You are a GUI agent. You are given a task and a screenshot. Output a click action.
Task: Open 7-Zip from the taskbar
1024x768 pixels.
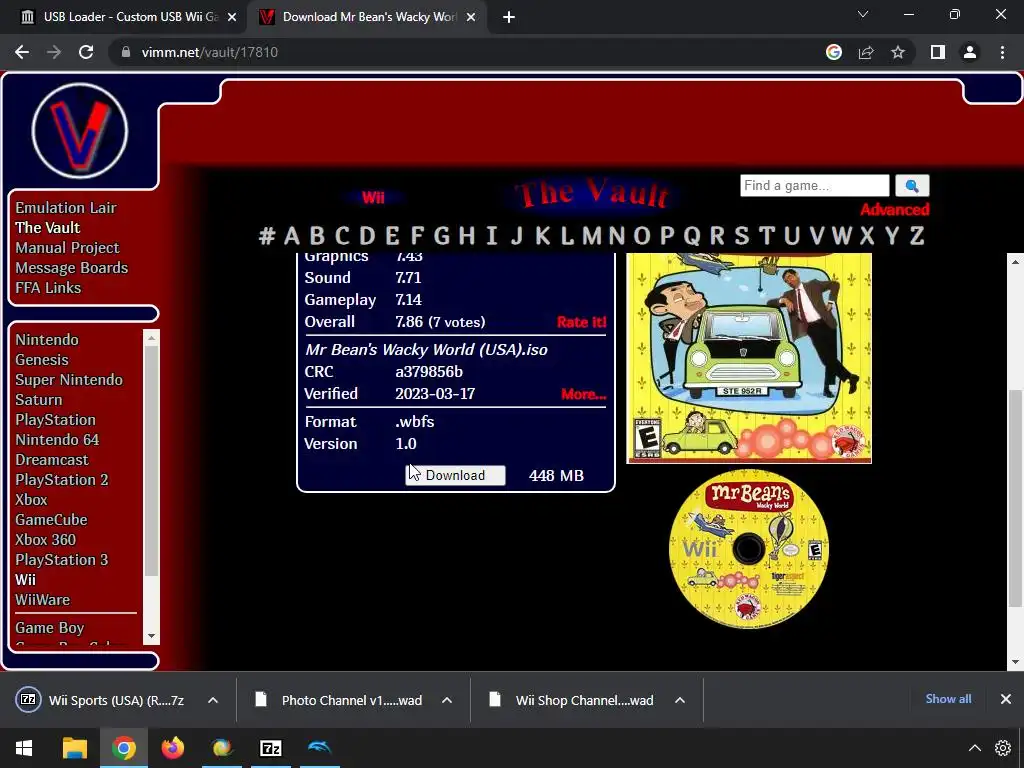pos(270,748)
